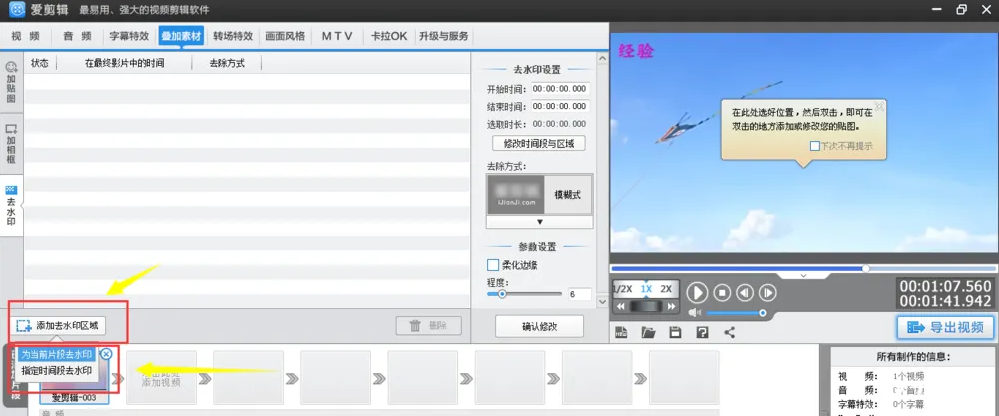Click the 添加去水印区域 button
This screenshot has width=999, height=416.
[x=58, y=326]
